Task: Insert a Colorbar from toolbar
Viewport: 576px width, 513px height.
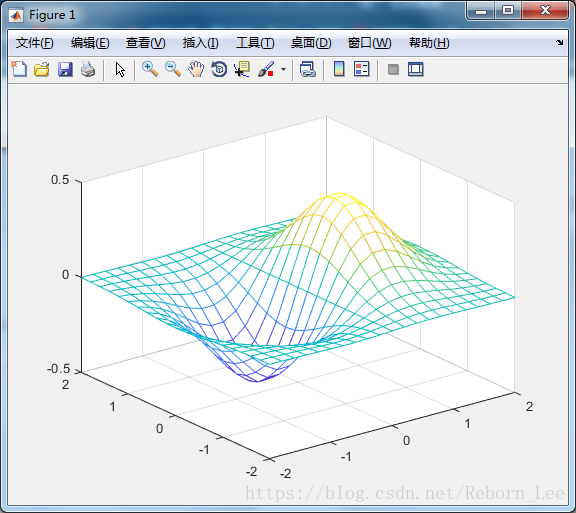Action: (339, 69)
